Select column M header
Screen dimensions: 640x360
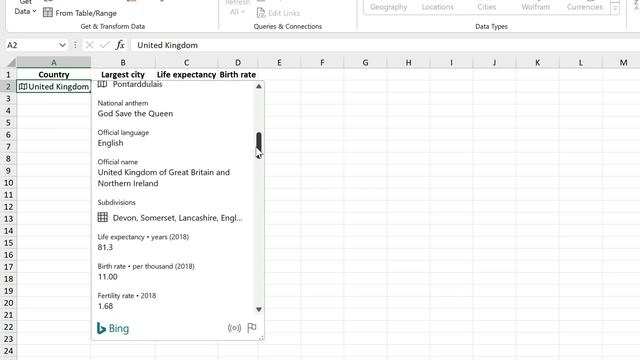tap(623, 62)
